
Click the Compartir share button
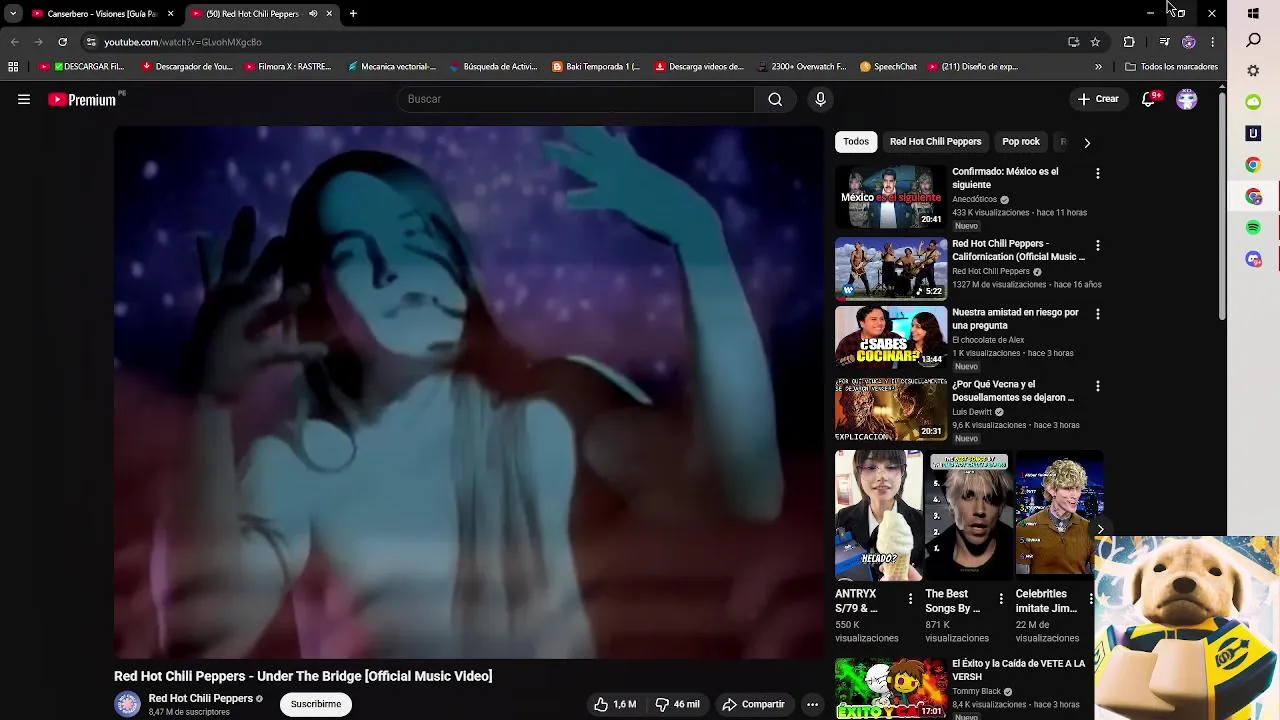[x=754, y=704]
